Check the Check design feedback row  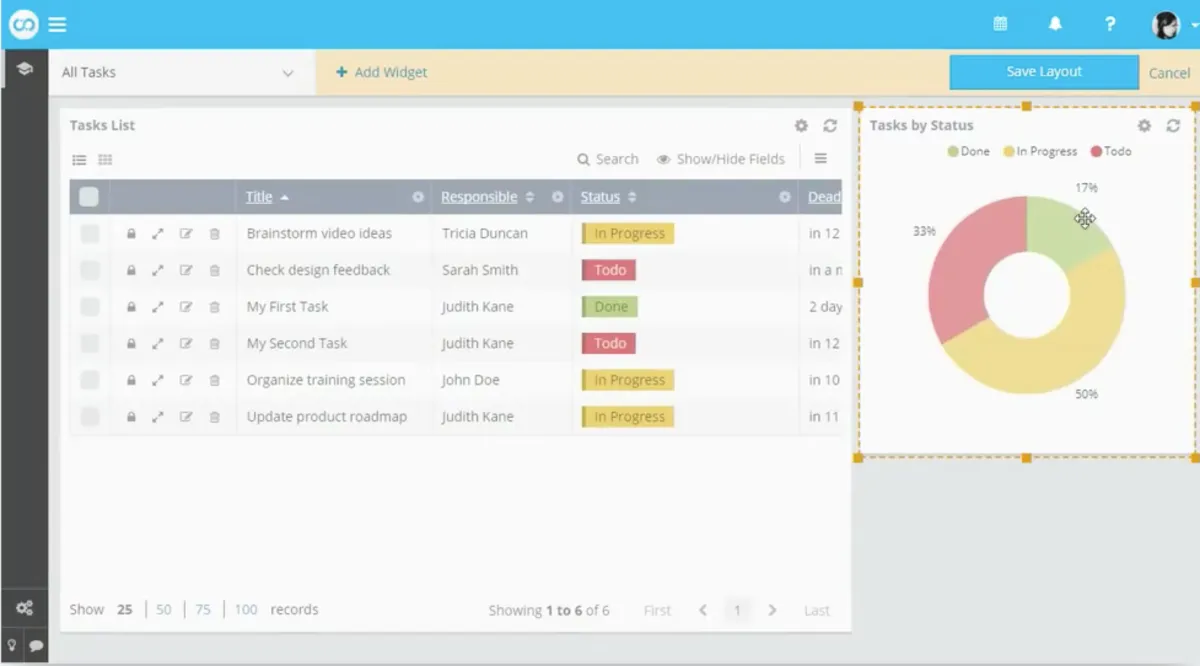point(90,270)
